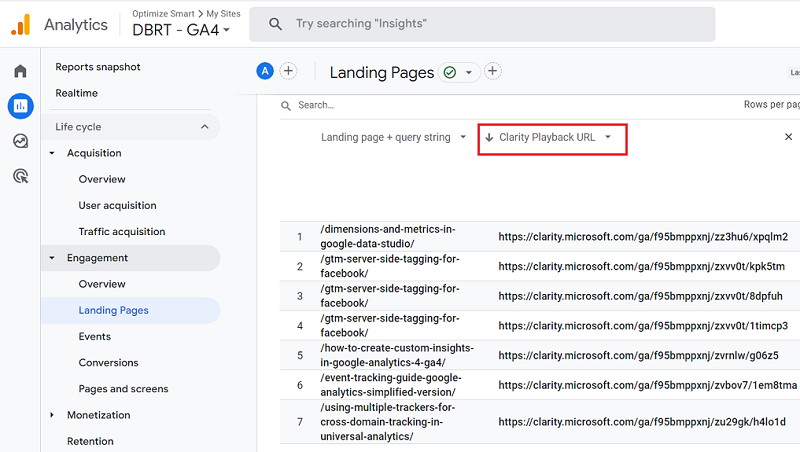
Task: Click Clarity URL ending 1em8tma
Action: 647,385
